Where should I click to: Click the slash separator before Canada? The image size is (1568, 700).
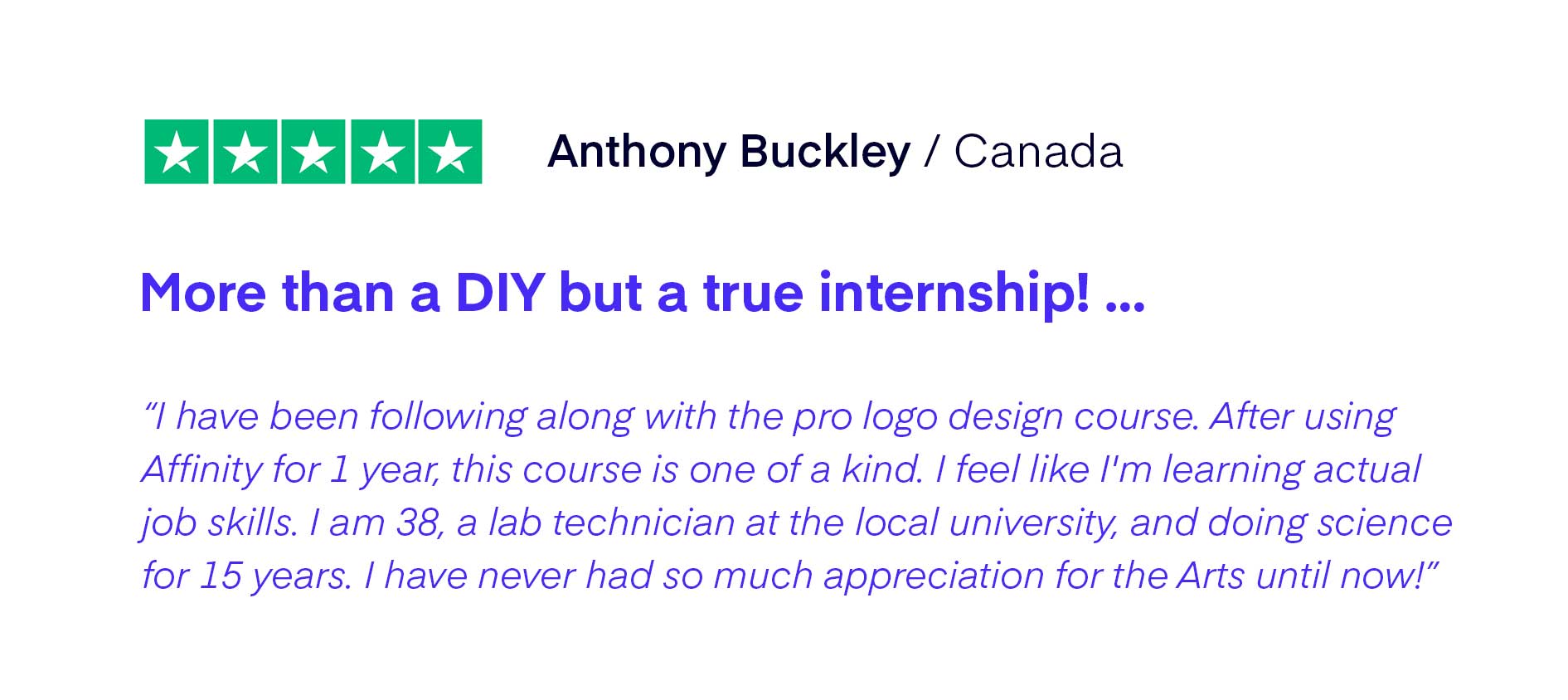[x=932, y=152]
